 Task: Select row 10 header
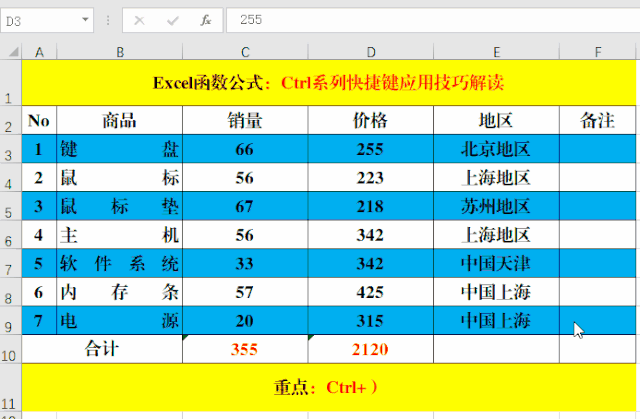click(11, 349)
